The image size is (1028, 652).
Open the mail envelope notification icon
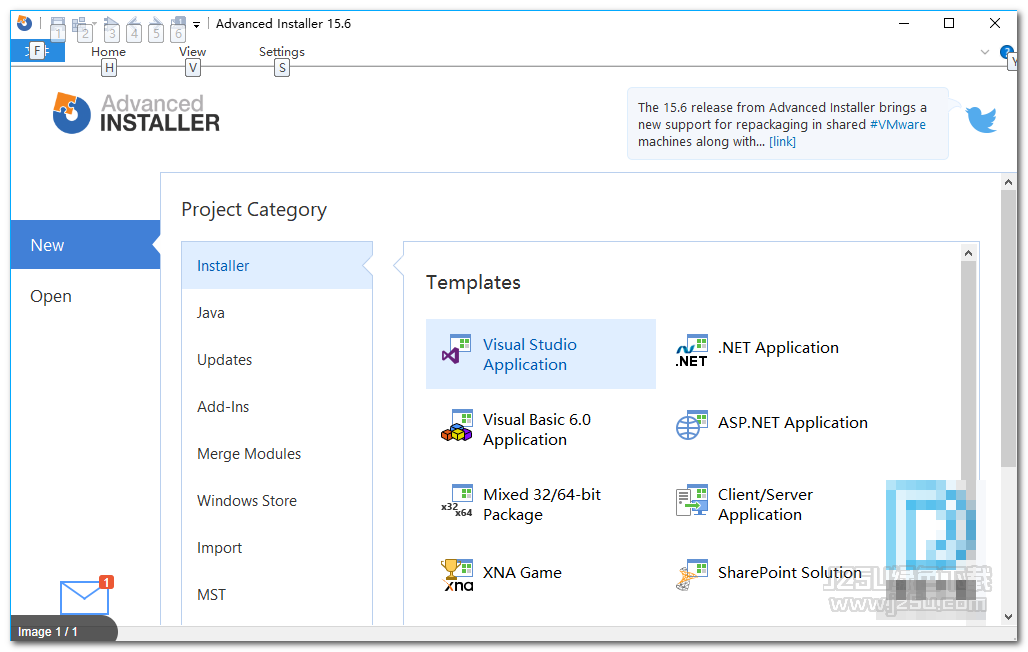pos(85,597)
